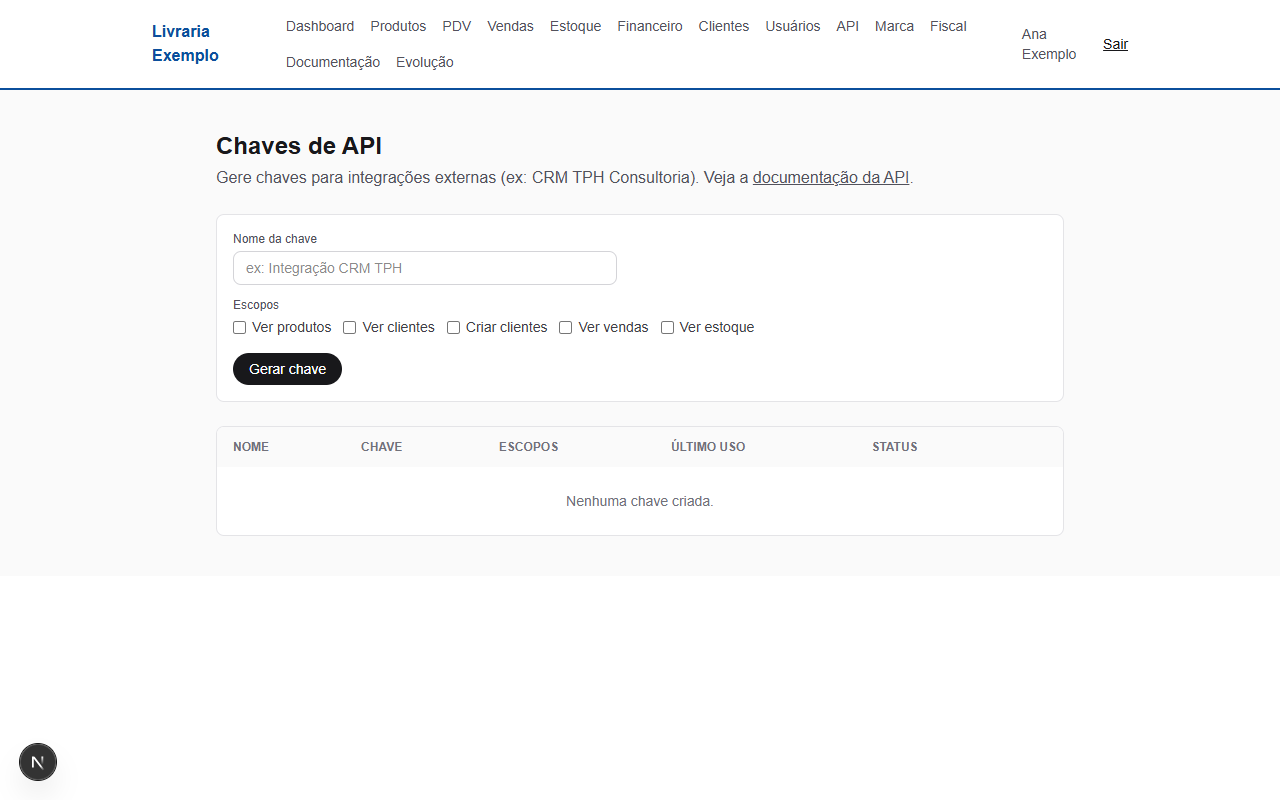The height and width of the screenshot is (800, 1280).
Task: Click the Ana Exemplo user name
Action: 1049,44
